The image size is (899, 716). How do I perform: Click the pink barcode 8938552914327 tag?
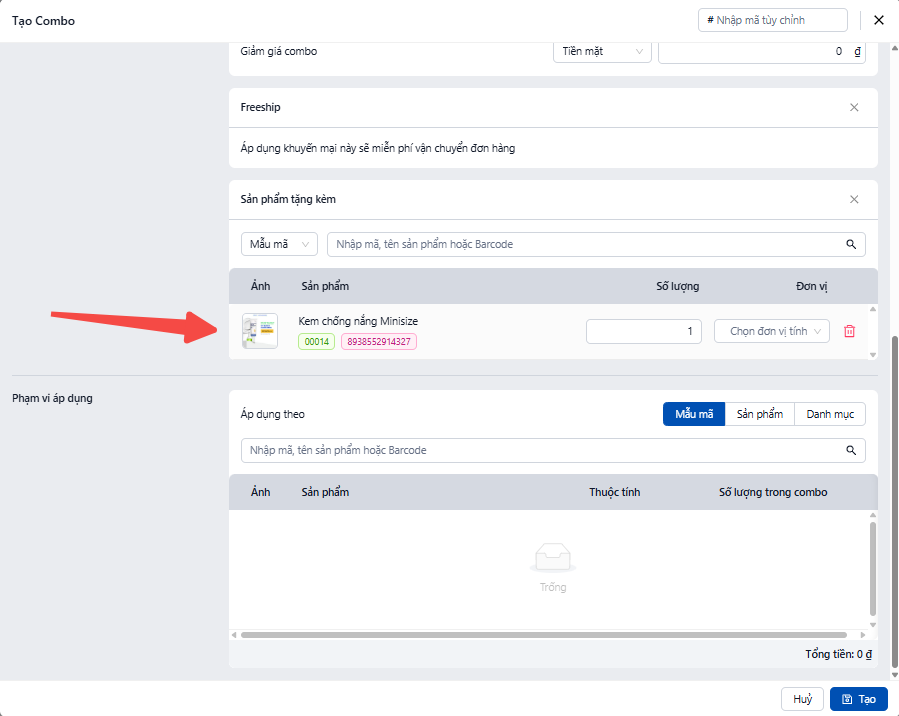click(x=379, y=342)
